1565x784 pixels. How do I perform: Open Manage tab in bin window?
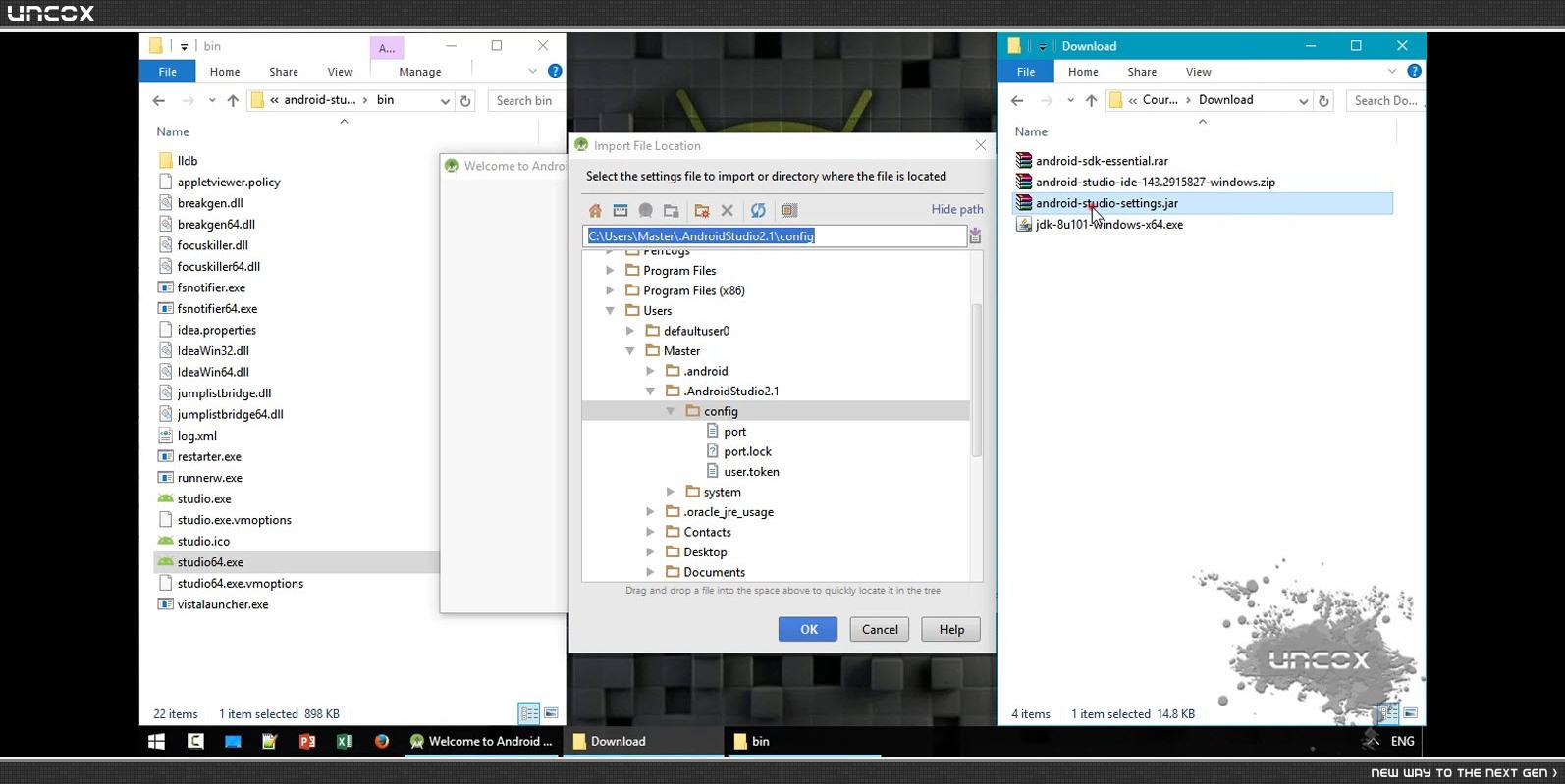coord(420,72)
